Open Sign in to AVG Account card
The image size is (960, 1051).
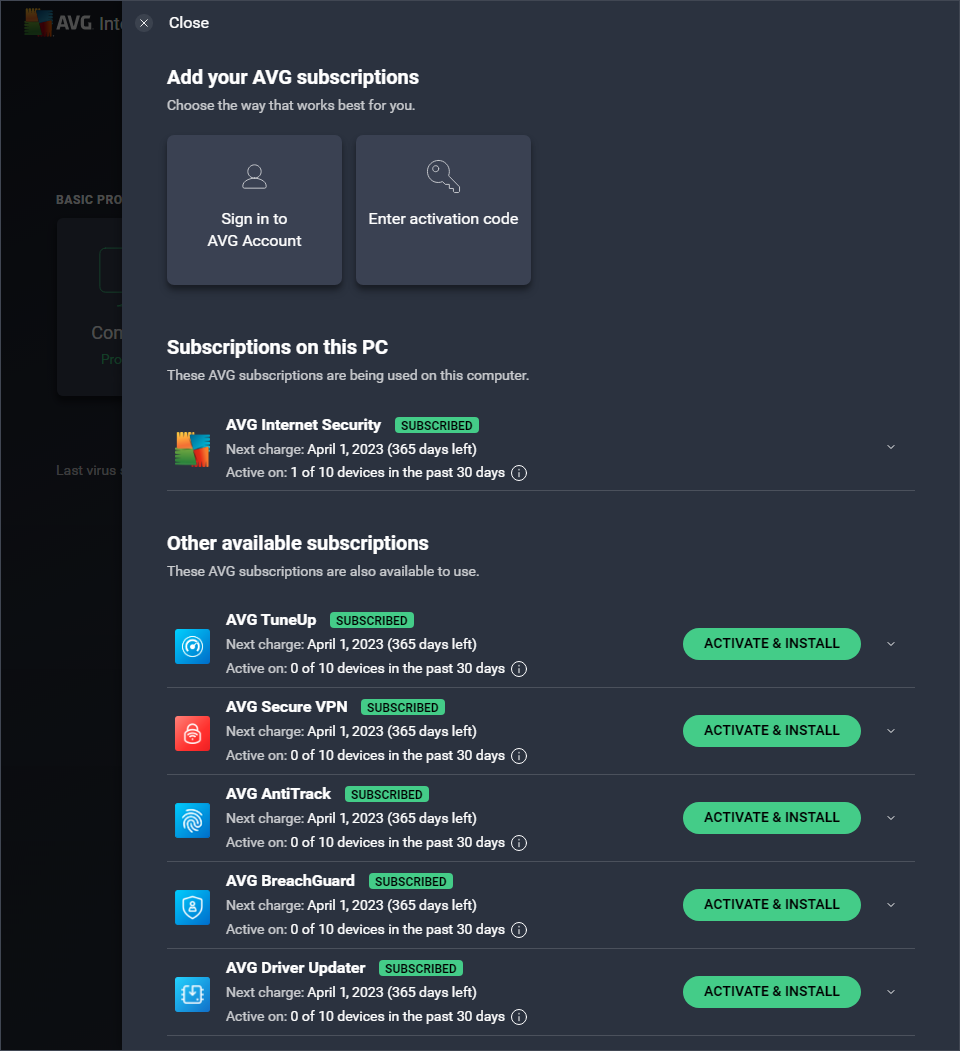coord(254,210)
